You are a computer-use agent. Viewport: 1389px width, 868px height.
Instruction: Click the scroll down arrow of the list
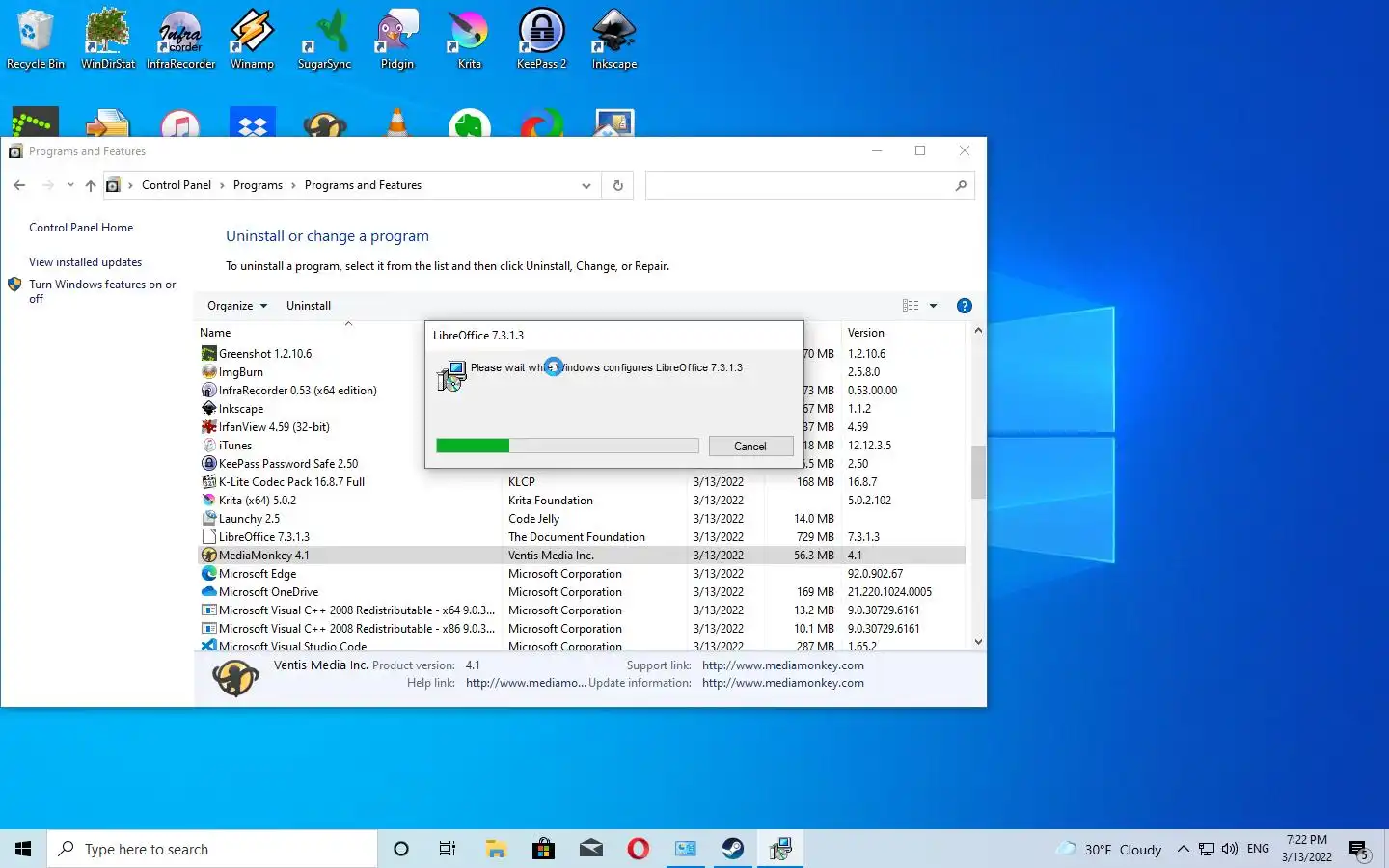(978, 641)
